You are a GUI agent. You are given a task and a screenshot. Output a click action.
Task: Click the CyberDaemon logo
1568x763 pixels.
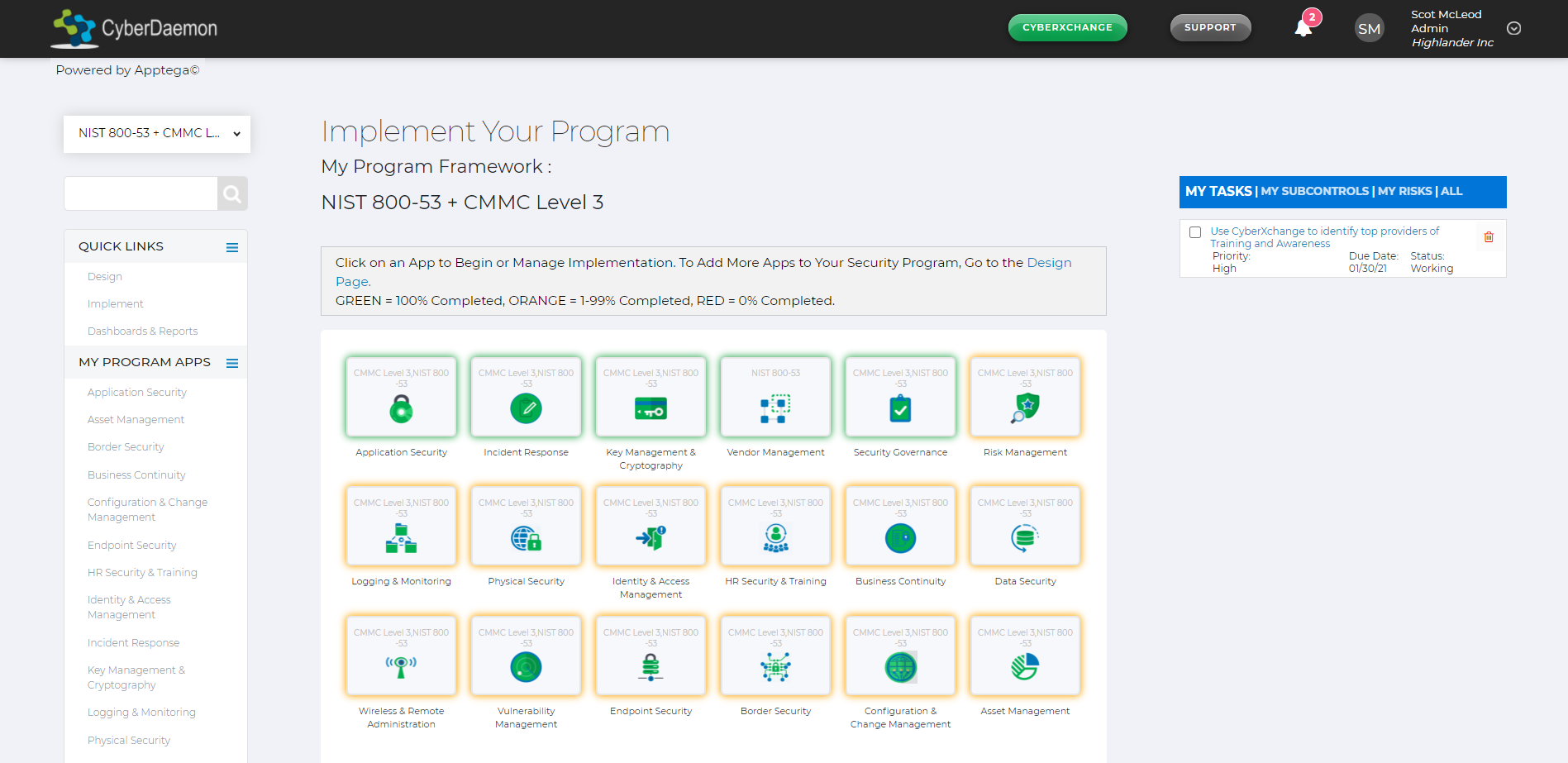pyautogui.click(x=135, y=28)
